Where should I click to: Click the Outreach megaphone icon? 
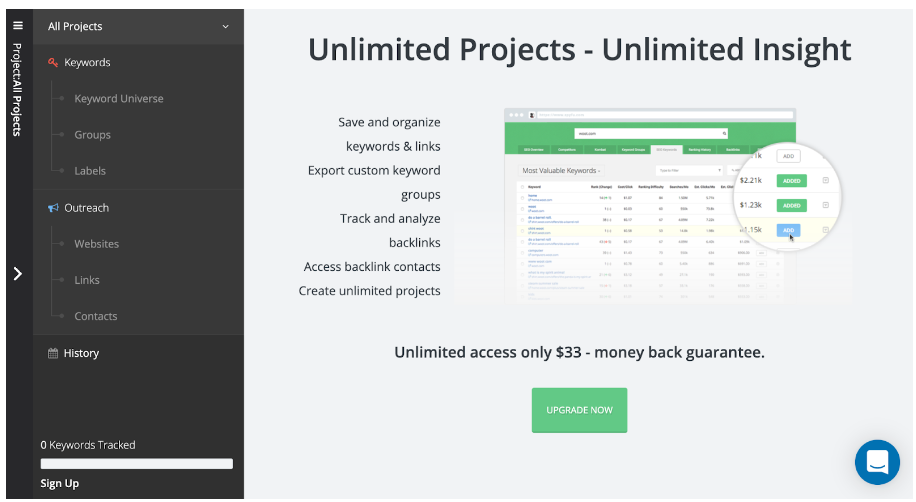54,208
